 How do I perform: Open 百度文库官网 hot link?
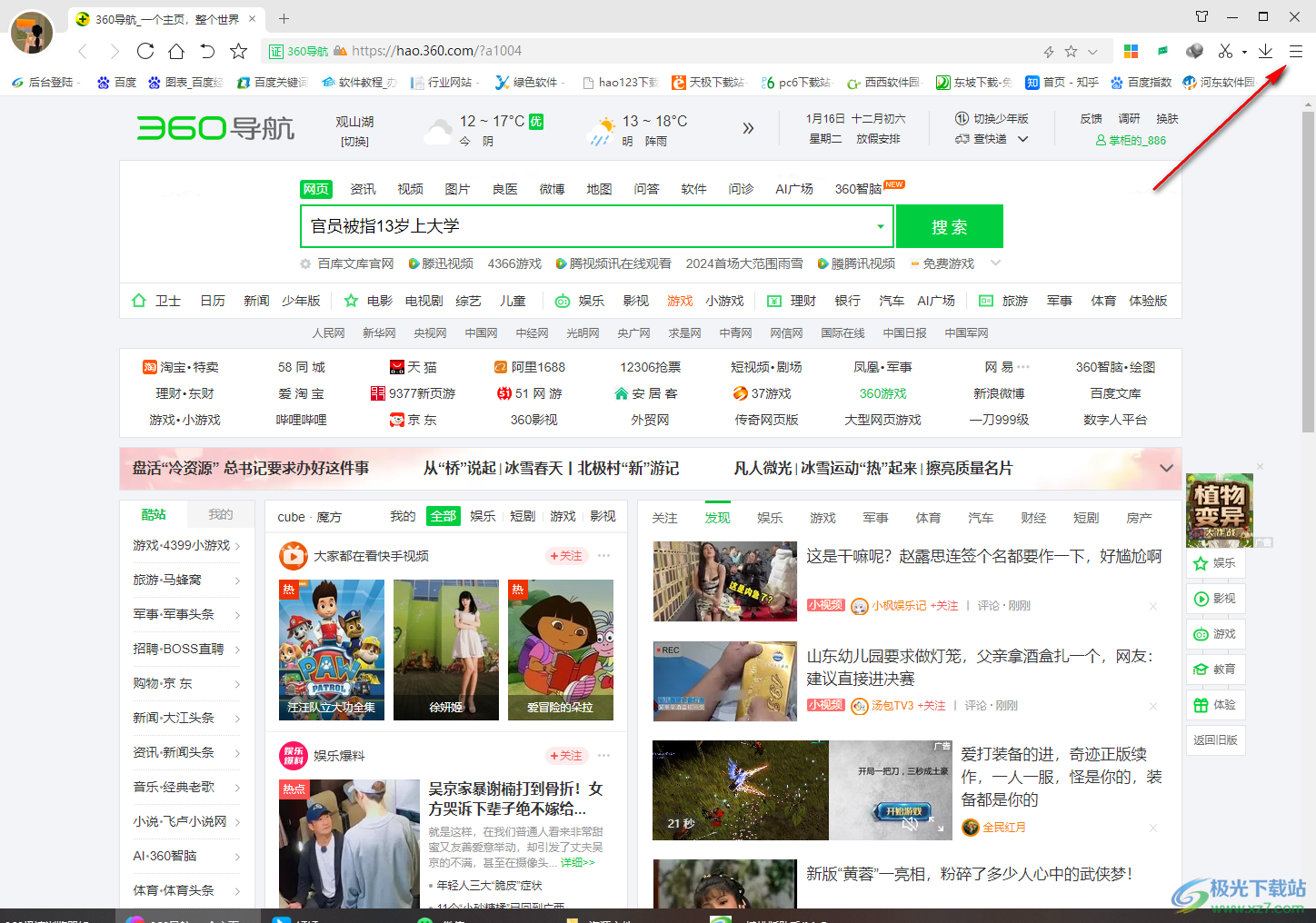(355, 263)
